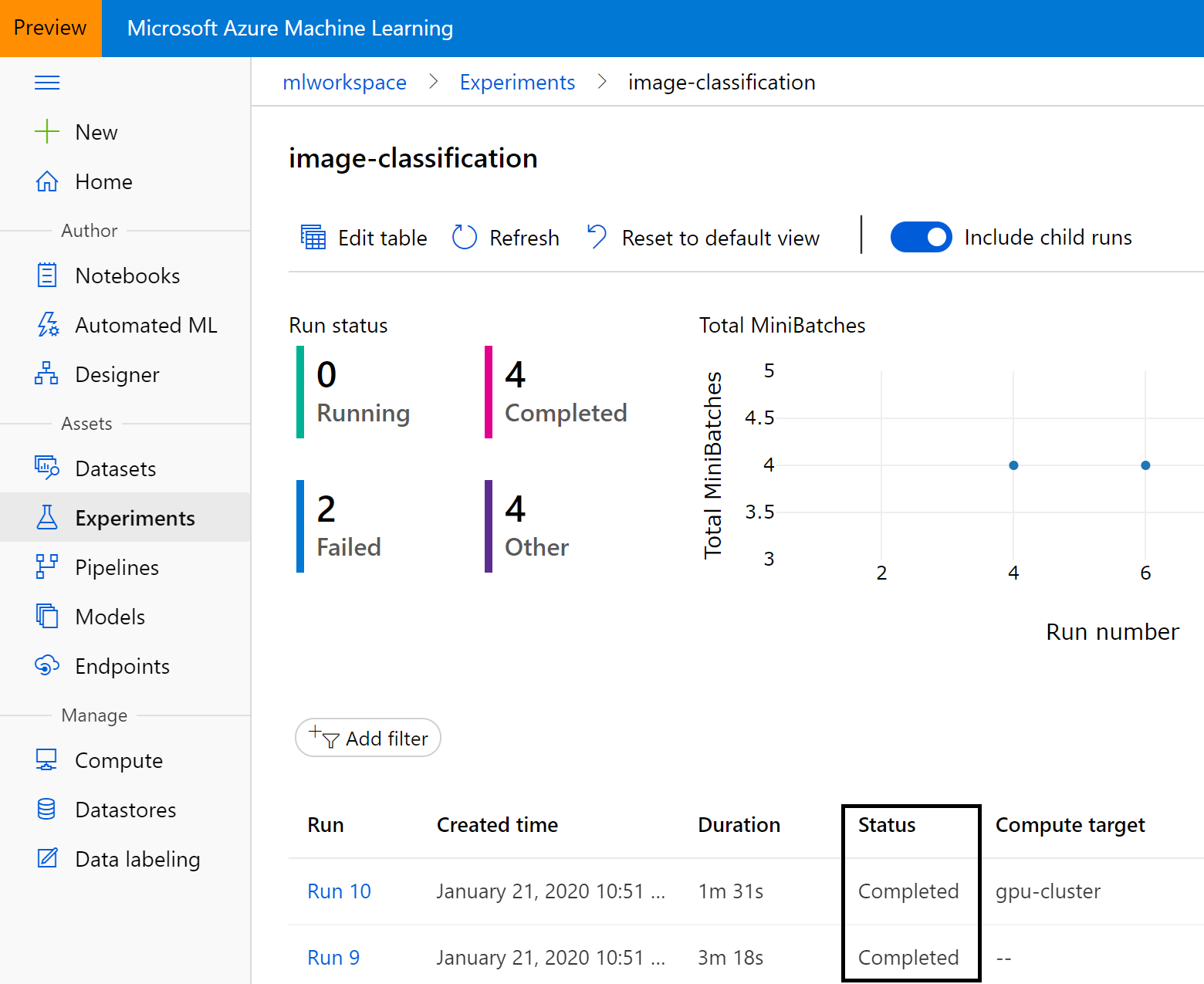This screenshot has width=1204, height=984.
Task: Open the Designer tool
Action: coord(117,374)
